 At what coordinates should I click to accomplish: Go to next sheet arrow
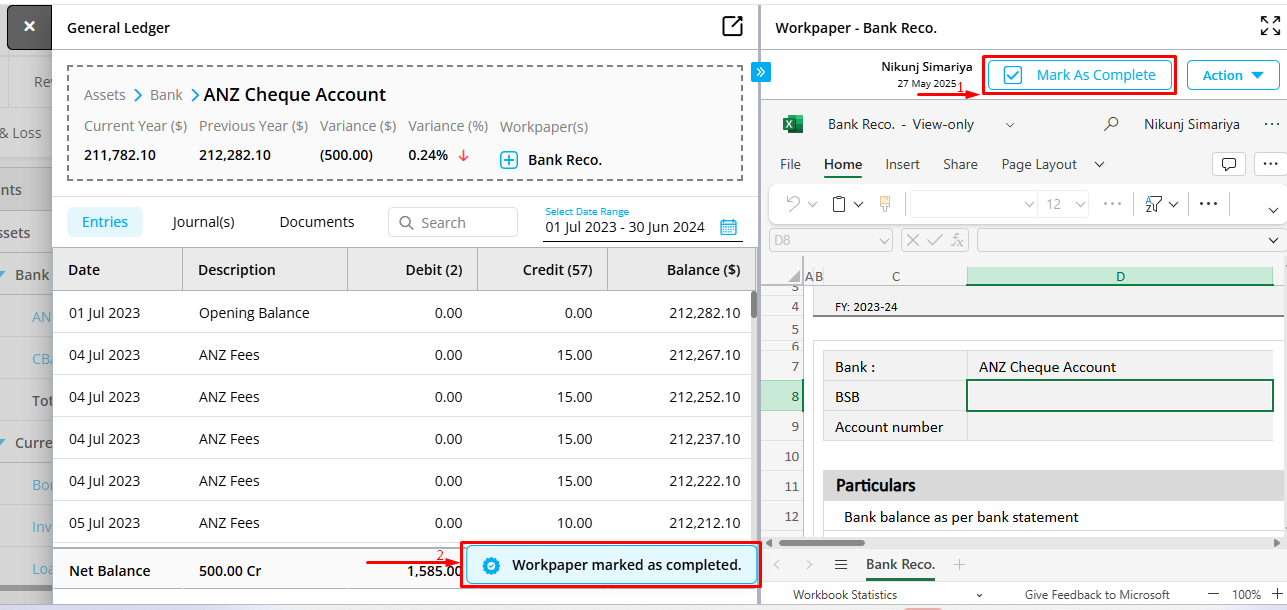coord(809,564)
